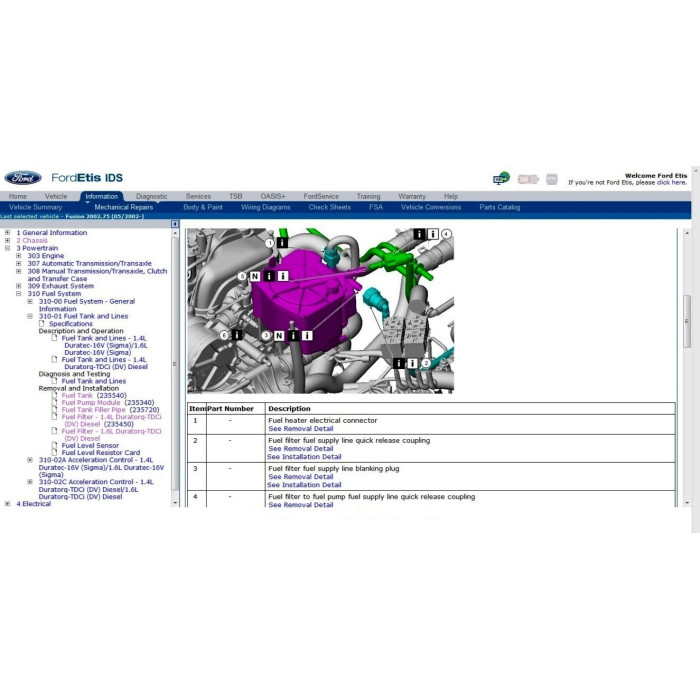
Task: Click the vehicle connection monitor icon
Action: click(x=501, y=178)
